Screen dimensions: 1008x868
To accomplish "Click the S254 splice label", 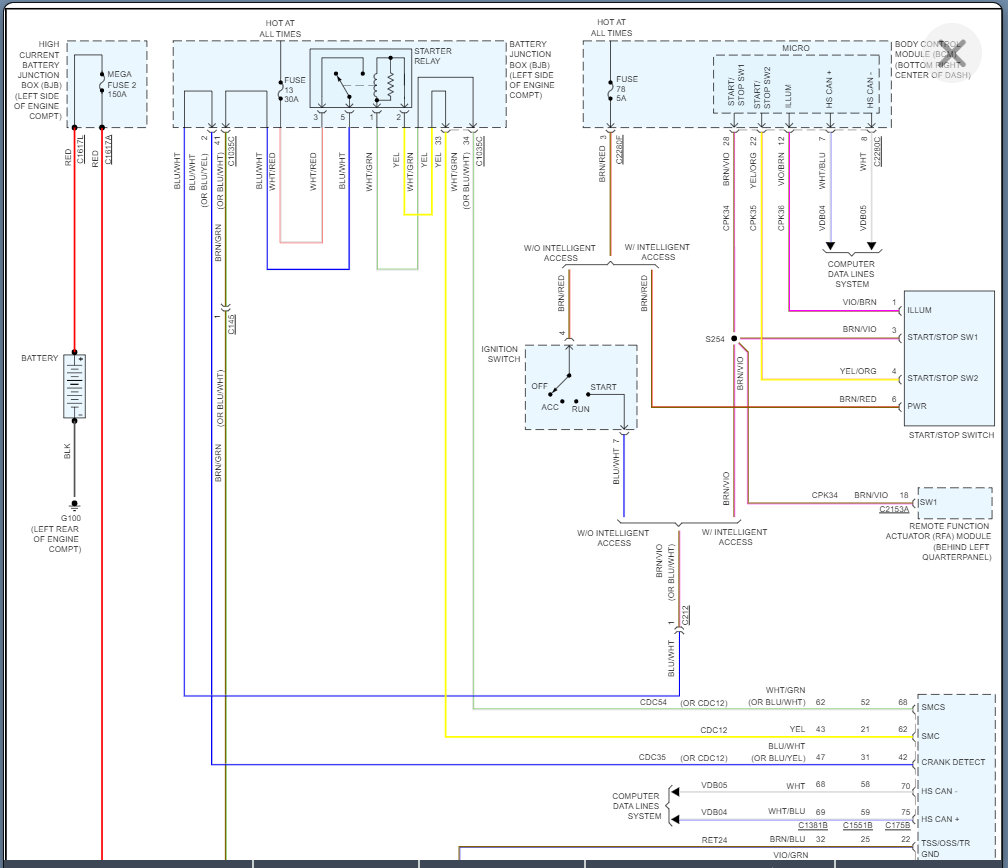I will 715,339.
